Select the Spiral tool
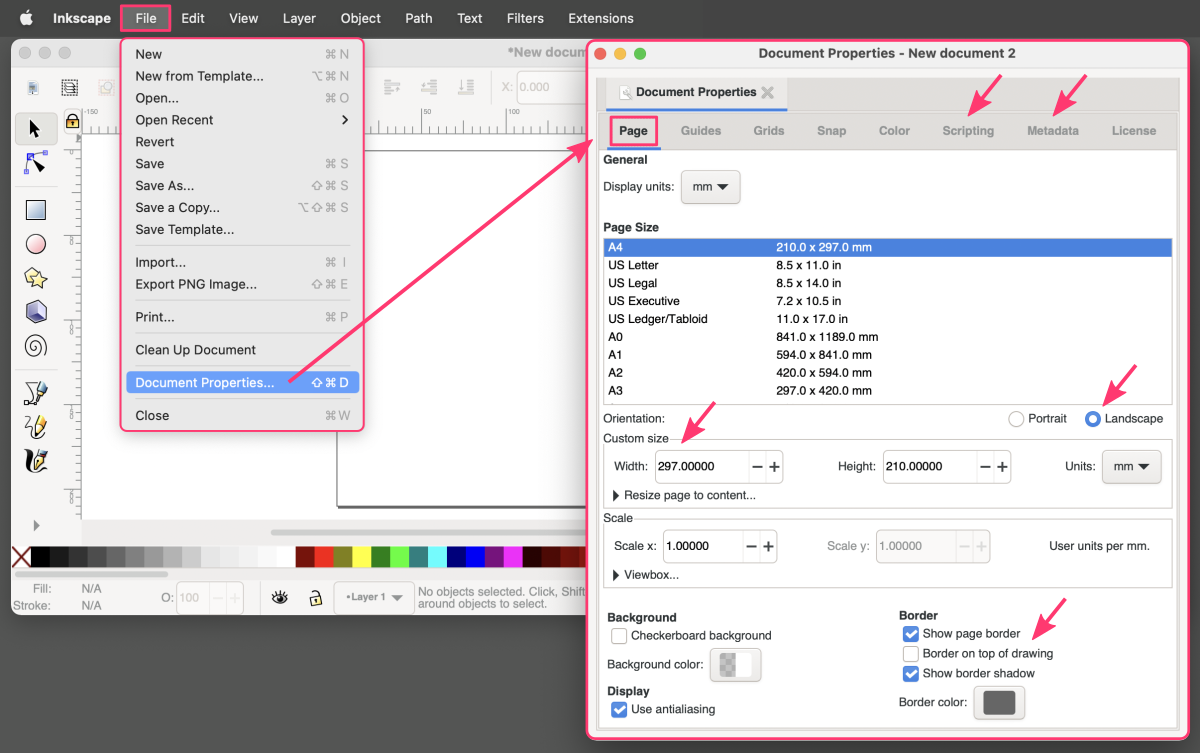The image size is (1200, 753). point(36,346)
